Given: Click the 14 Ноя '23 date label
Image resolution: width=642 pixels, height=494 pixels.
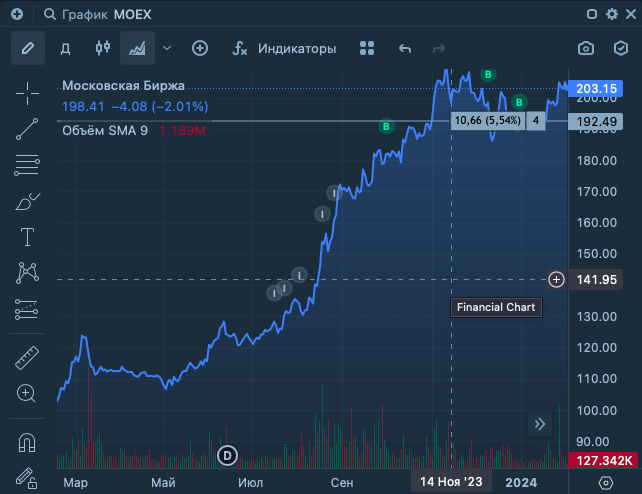Looking at the screenshot, I should [451, 482].
